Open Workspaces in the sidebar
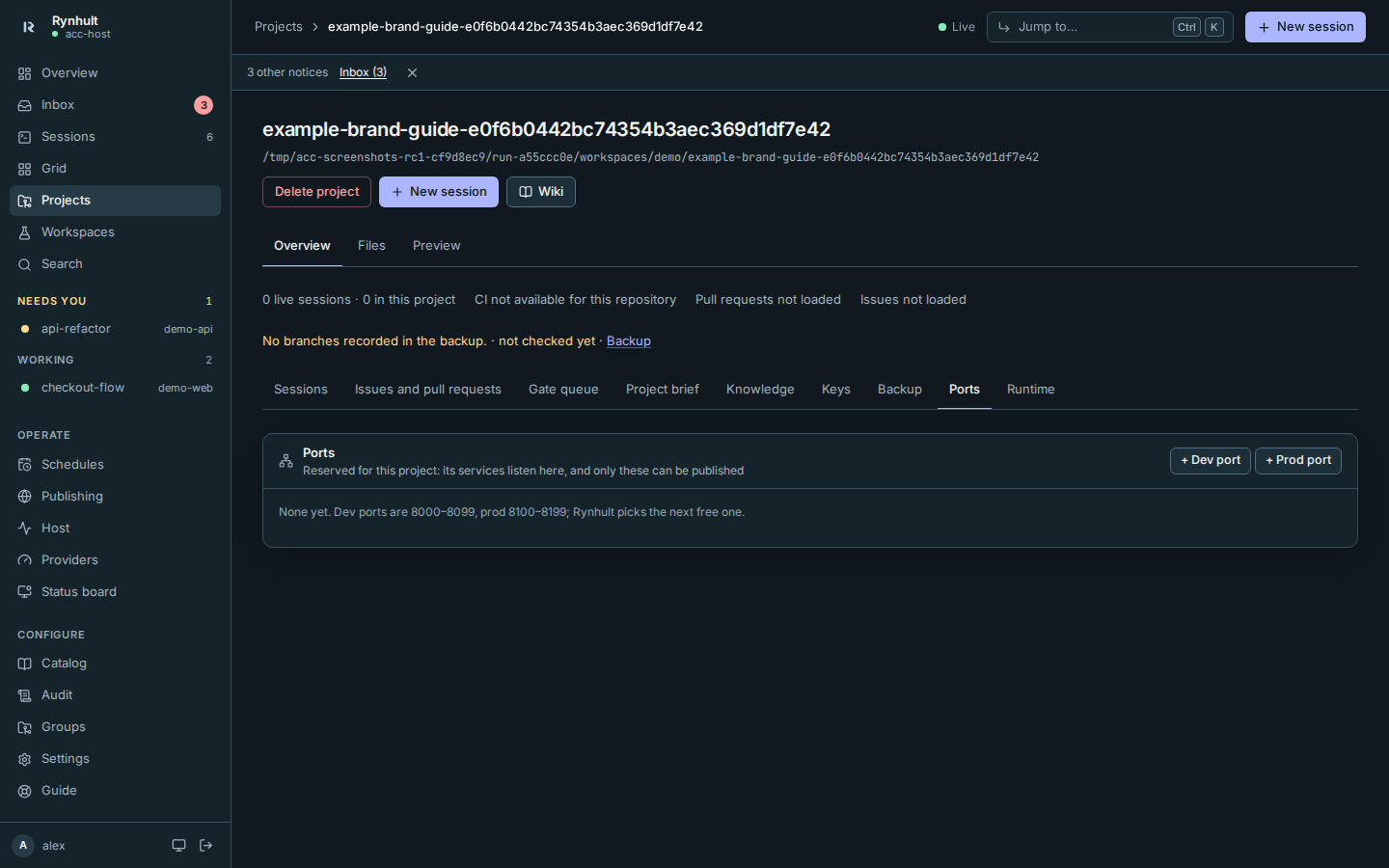 click(115, 232)
